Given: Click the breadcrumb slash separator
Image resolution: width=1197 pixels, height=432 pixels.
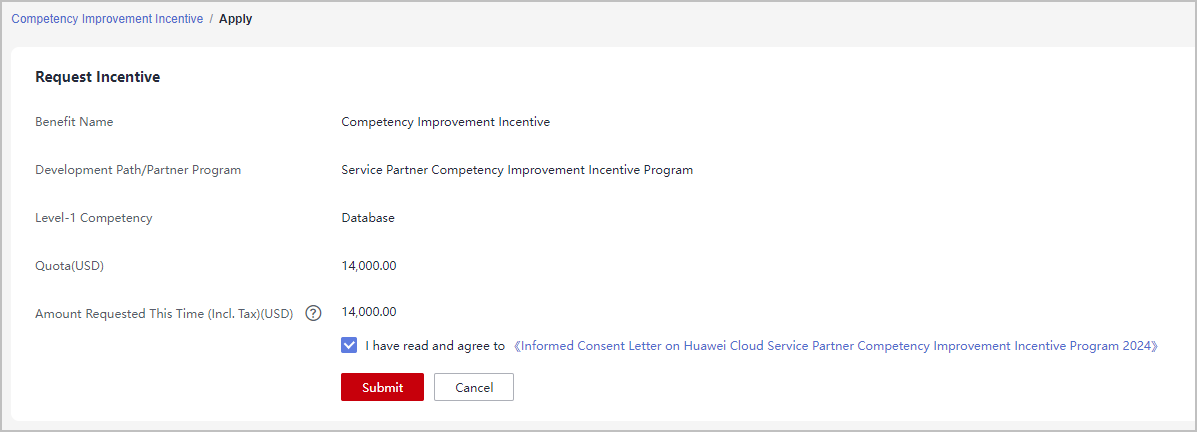Looking at the screenshot, I should click(x=211, y=19).
